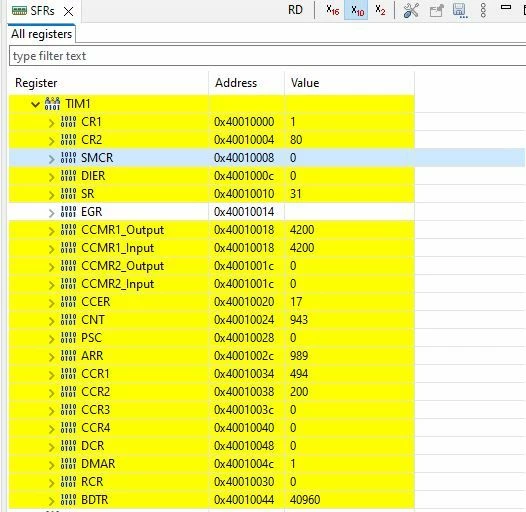Expand the PSC register
526x512 pixels.
51,339
